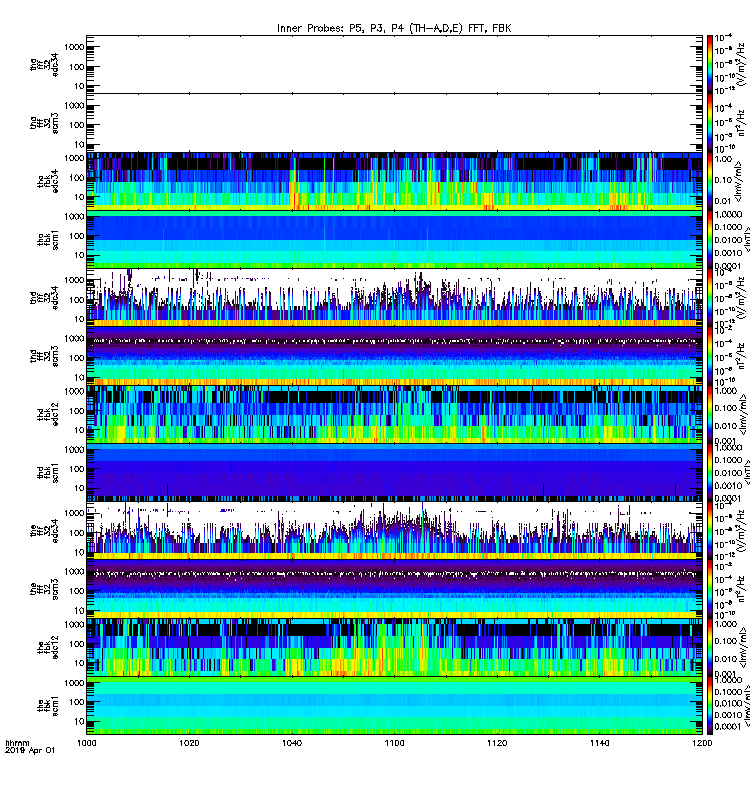This screenshot has height=800, width=750.
Task: Click the 'thd fbk scm1' y-axis label
Action: click(48, 472)
